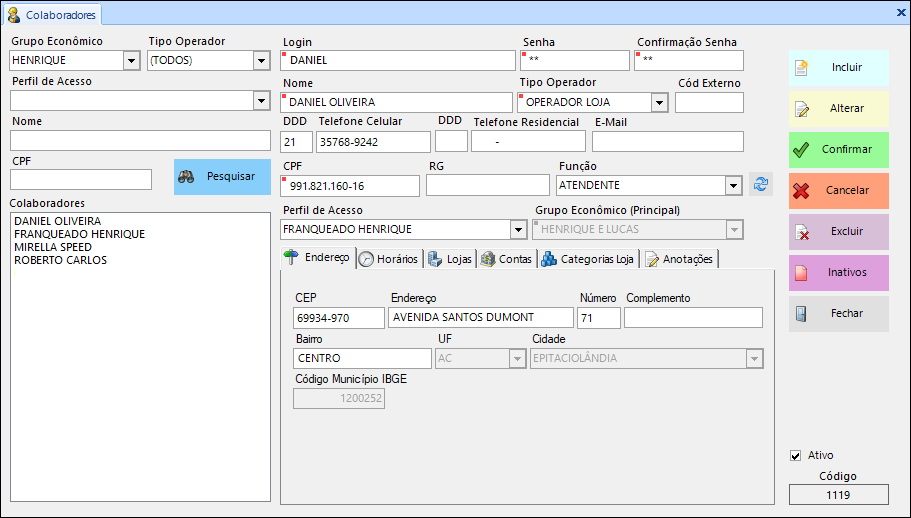Image resolution: width=911 pixels, height=518 pixels.
Task: Click the binoculars icon on Pesquisar
Action: 186,176
